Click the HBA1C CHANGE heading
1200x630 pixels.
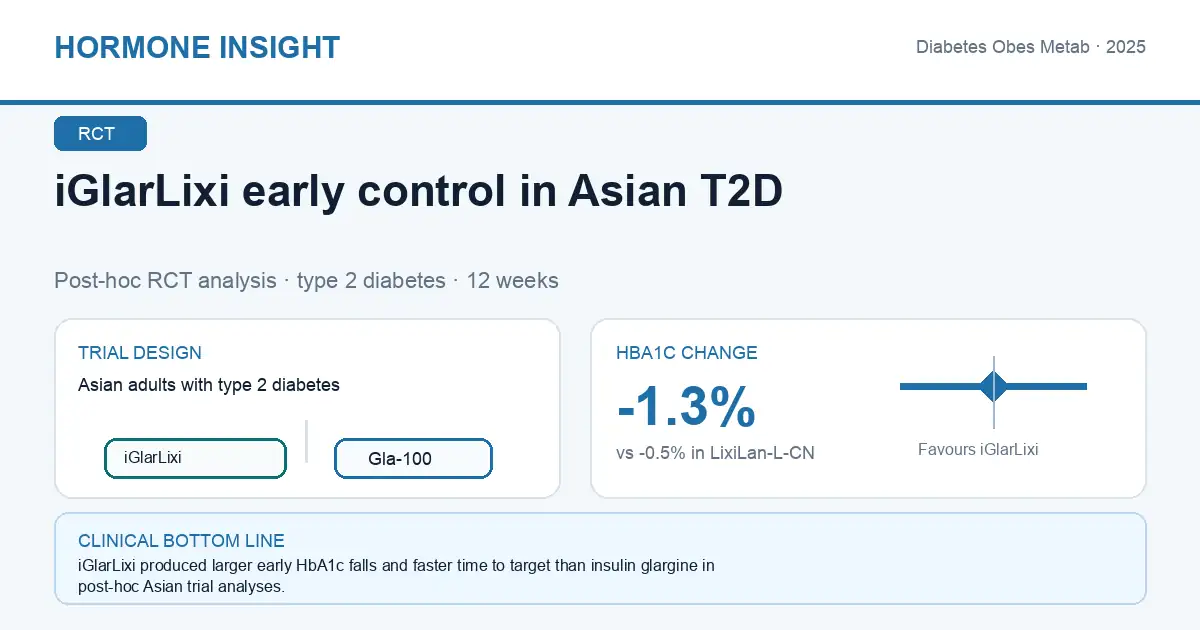687,353
